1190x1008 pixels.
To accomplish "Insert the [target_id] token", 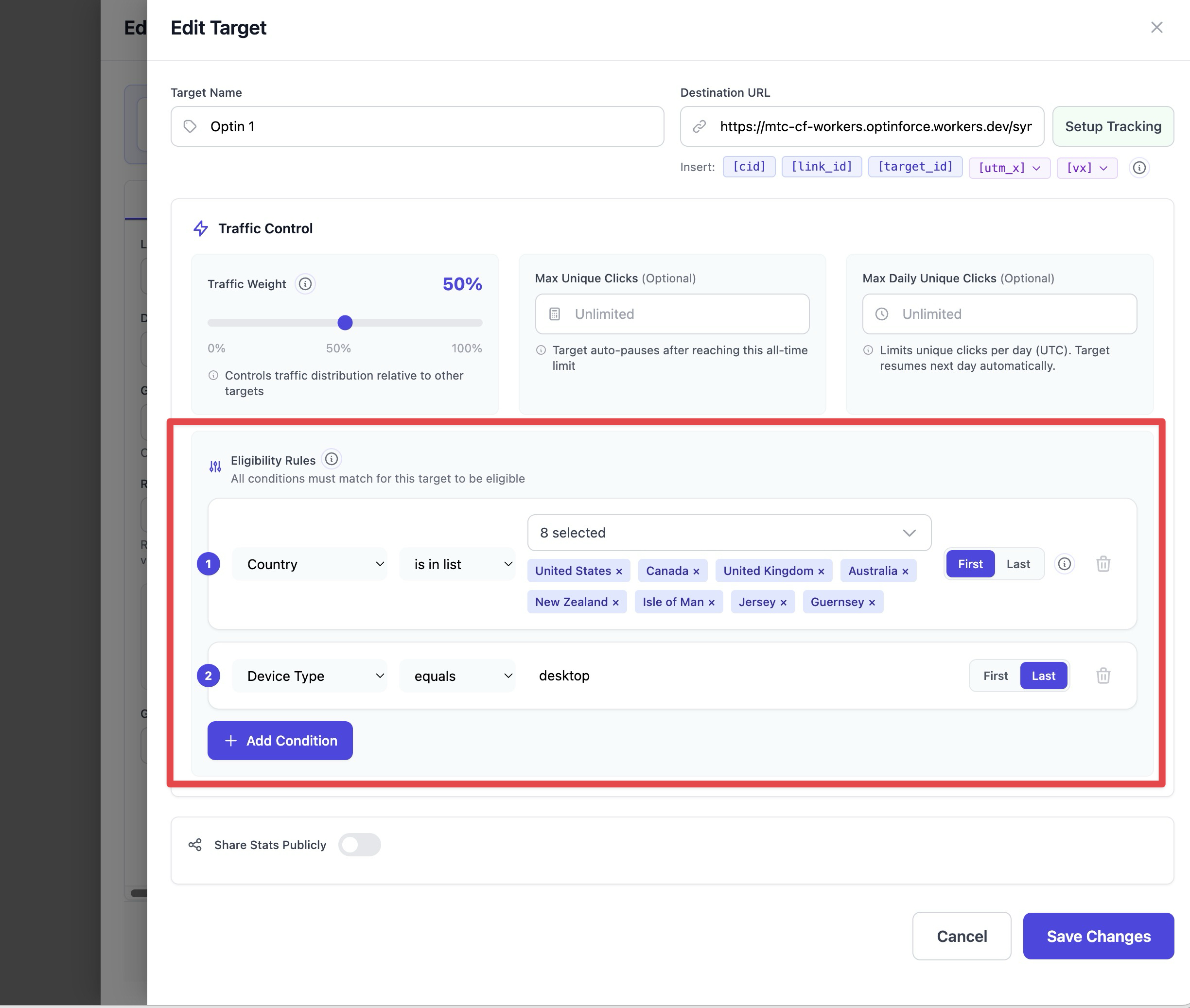I will point(915,167).
